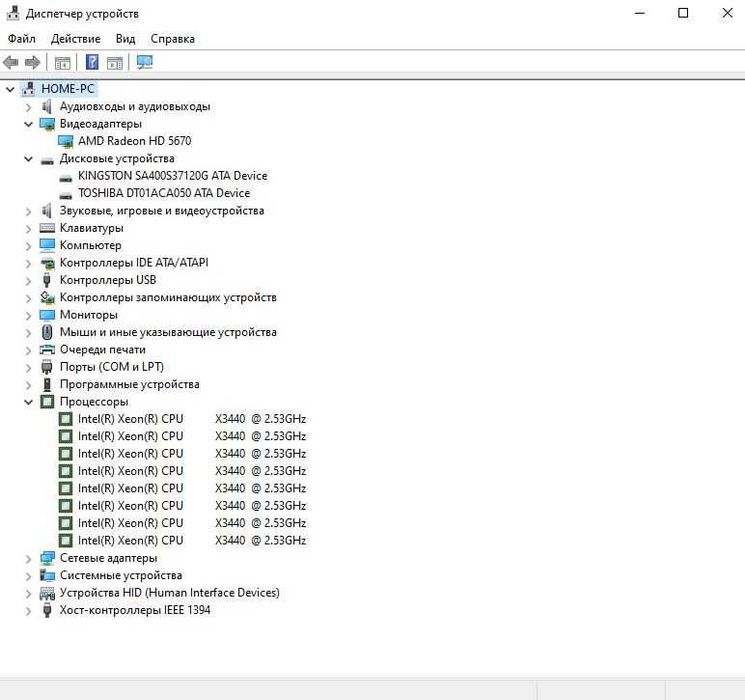The image size is (745, 700).
Task: Click the Хост-контроллеры IEEE 1394 icon
Action: pyautogui.click(x=47, y=610)
